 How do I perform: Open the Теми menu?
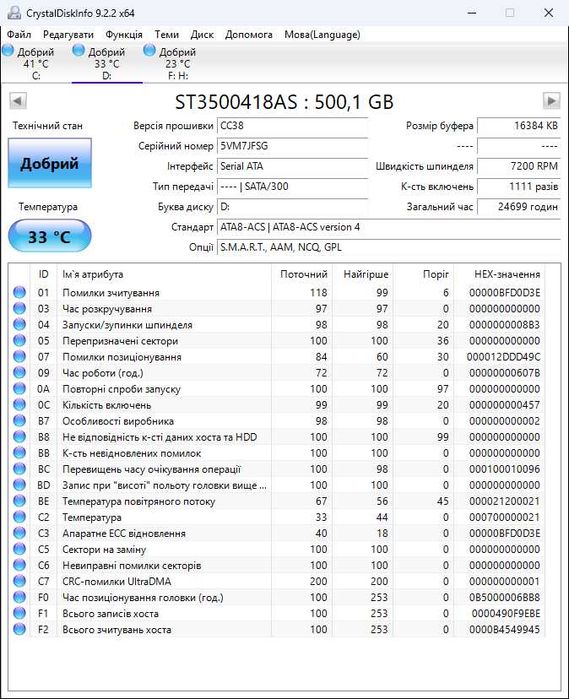click(167, 34)
